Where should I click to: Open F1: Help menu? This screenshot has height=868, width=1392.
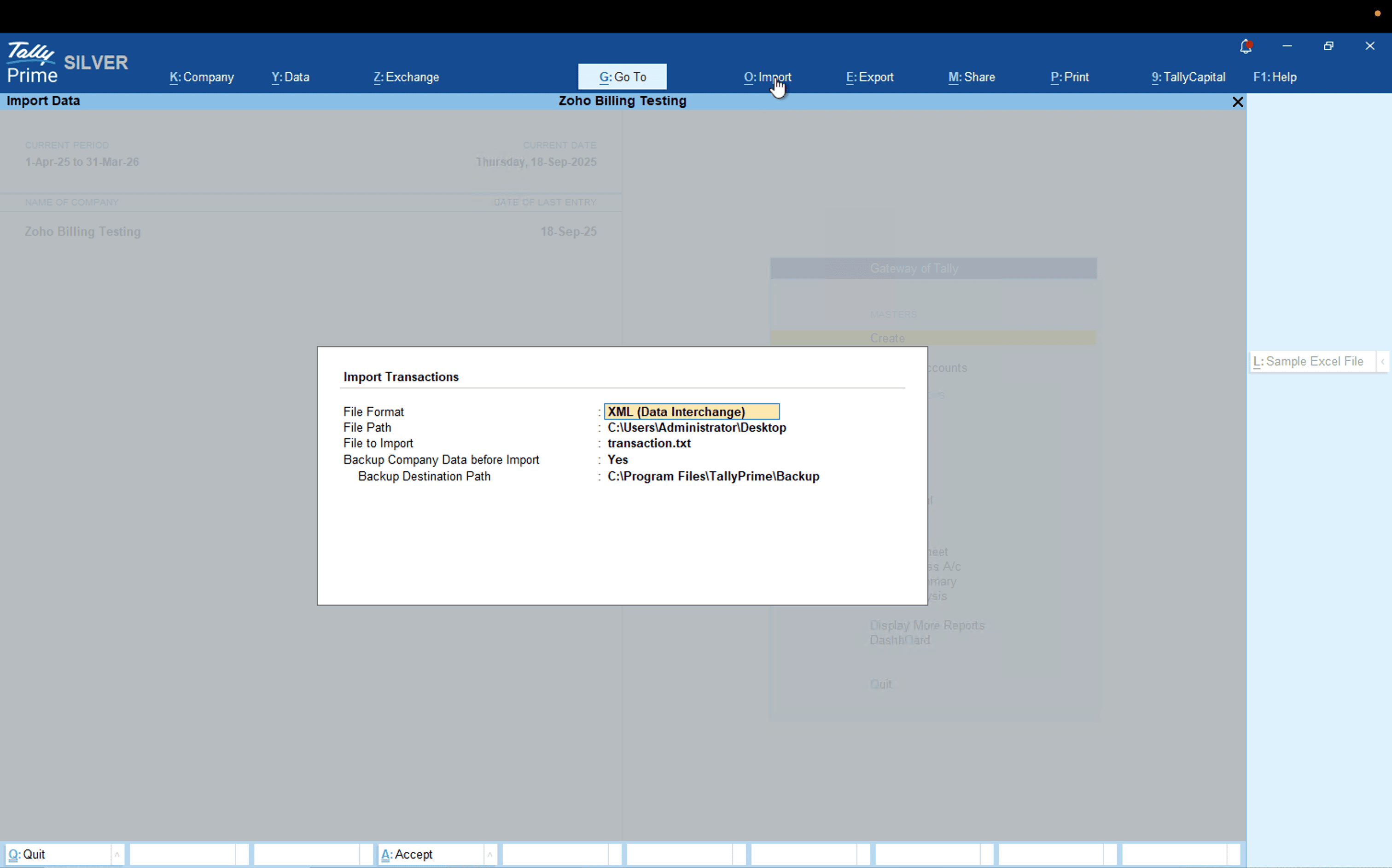[x=1274, y=77]
